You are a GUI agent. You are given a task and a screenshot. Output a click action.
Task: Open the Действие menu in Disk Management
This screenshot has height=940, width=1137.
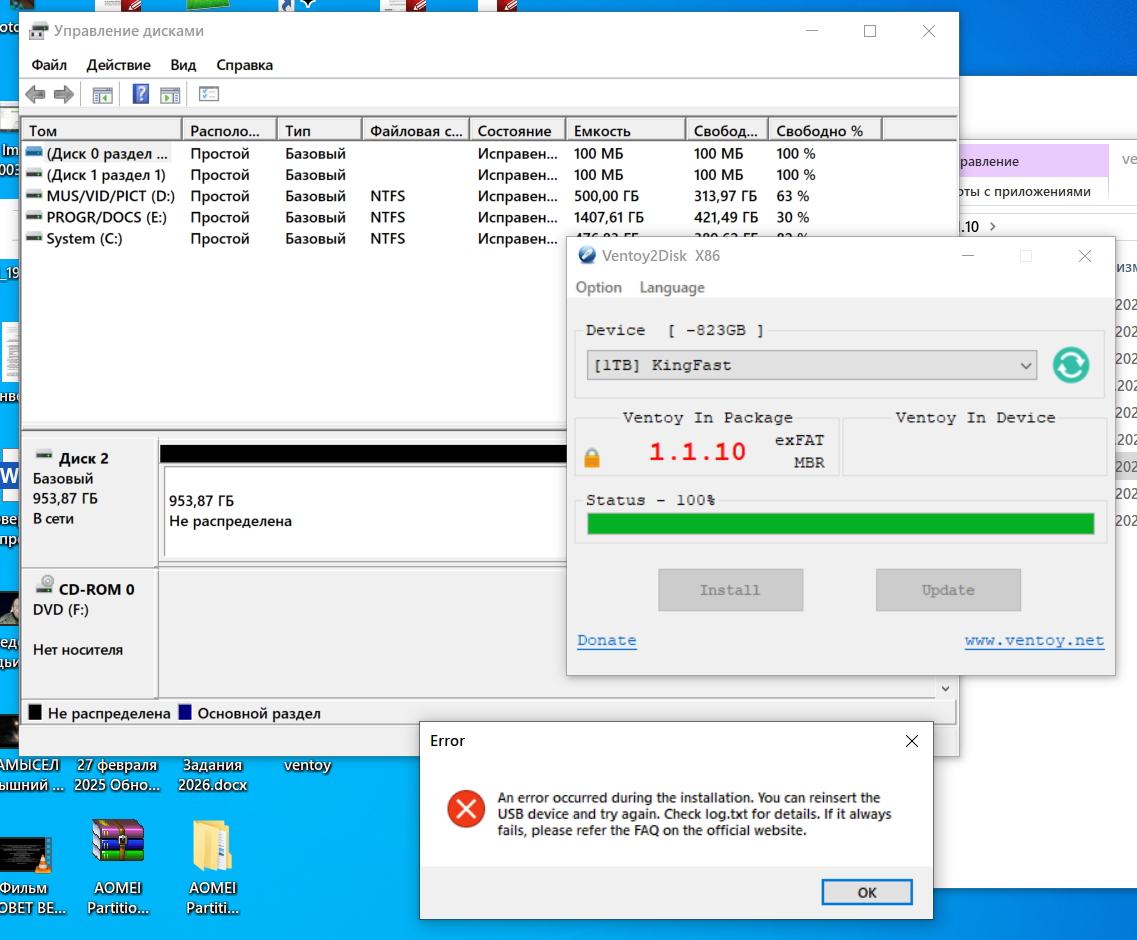click(119, 65)
